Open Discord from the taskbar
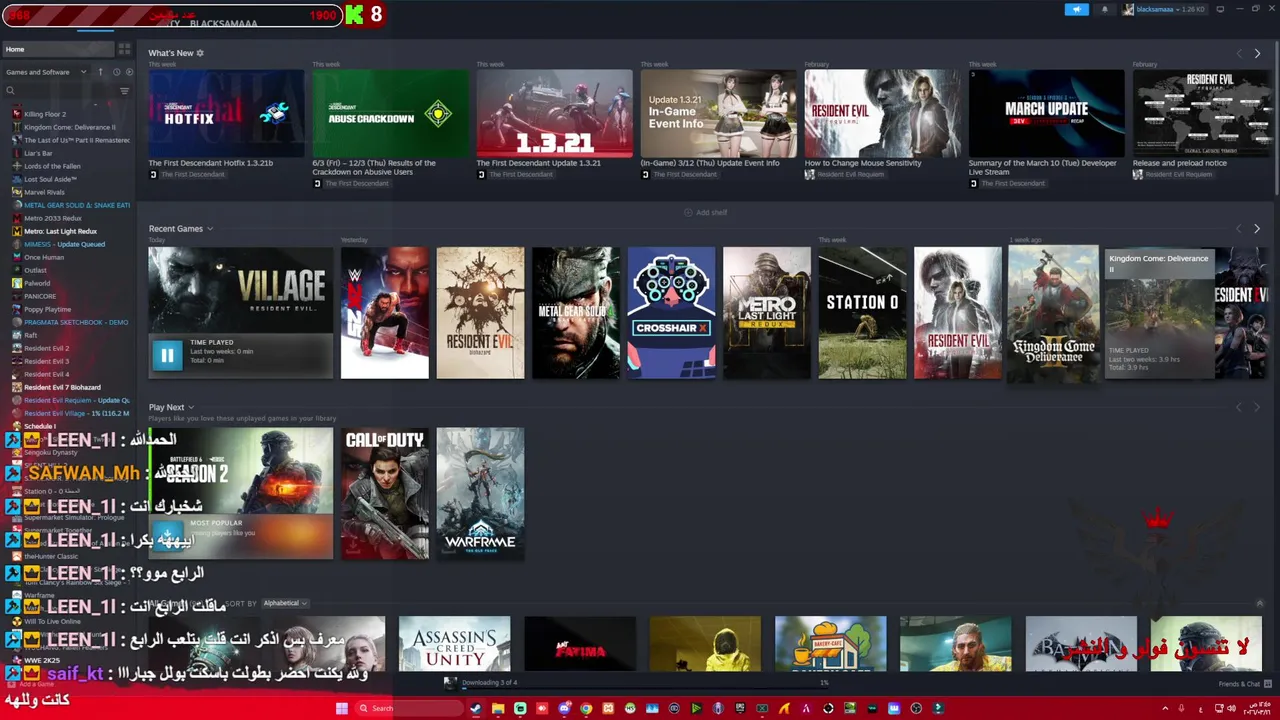This screenshot has width=1280, height=720. tap(564, 708)
